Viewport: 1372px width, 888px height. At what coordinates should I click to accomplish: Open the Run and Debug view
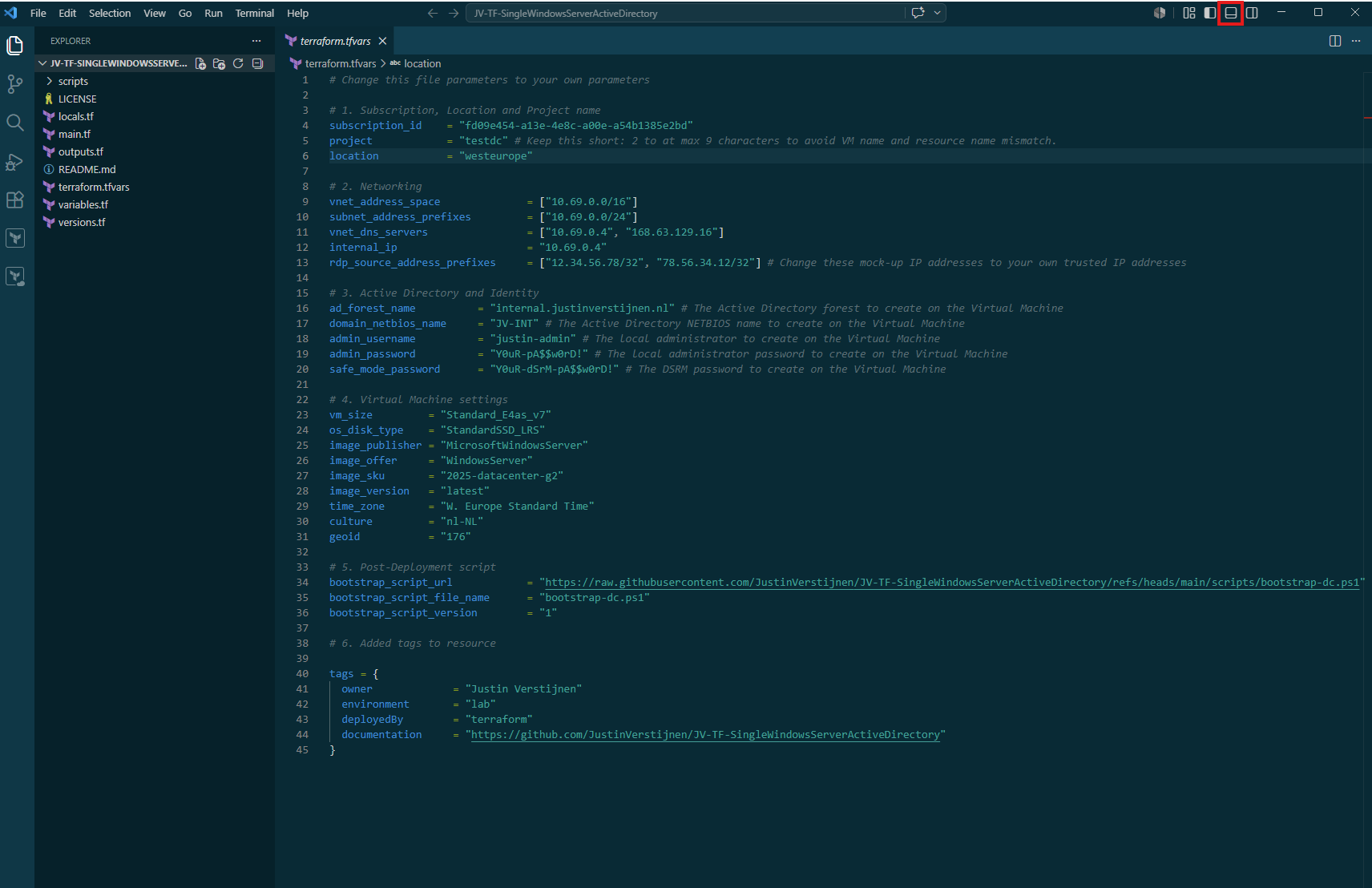(15, 161)
